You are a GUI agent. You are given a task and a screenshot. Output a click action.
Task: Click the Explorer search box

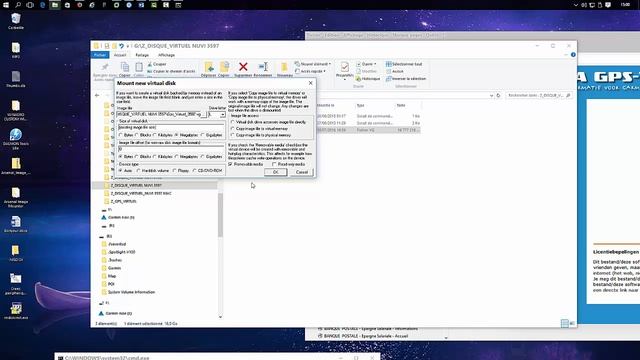pos(539,96)
